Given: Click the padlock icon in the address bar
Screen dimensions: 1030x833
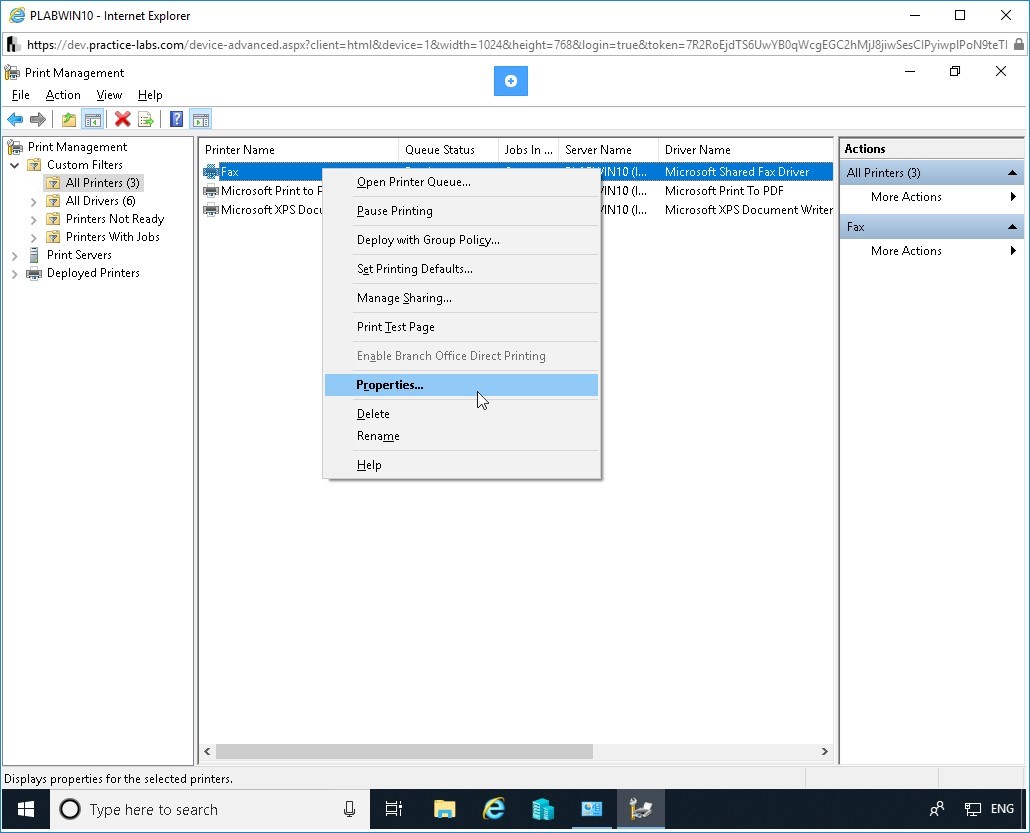Looking at the screenshot, I should pos(1018,45).
